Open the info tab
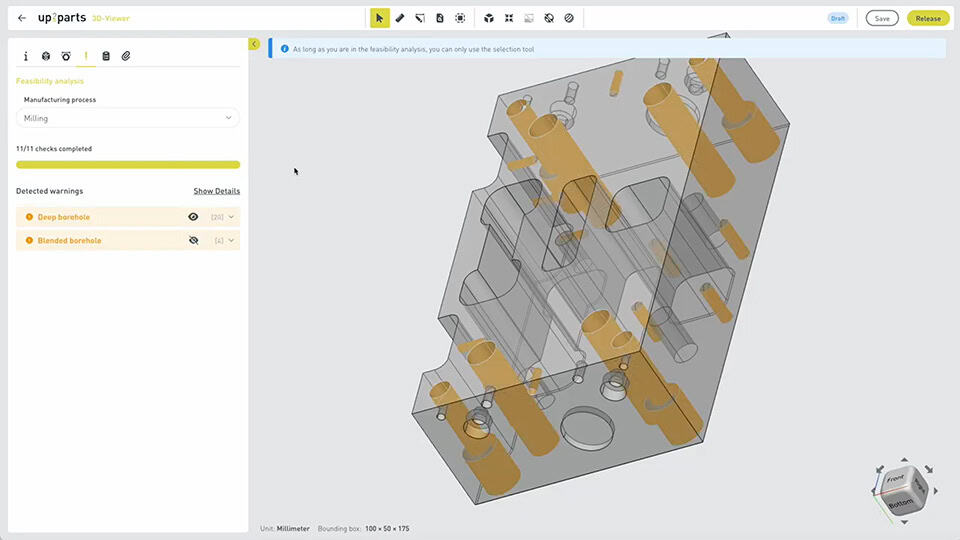This screenshot has height=540, width=960. [x=26, y=56]
